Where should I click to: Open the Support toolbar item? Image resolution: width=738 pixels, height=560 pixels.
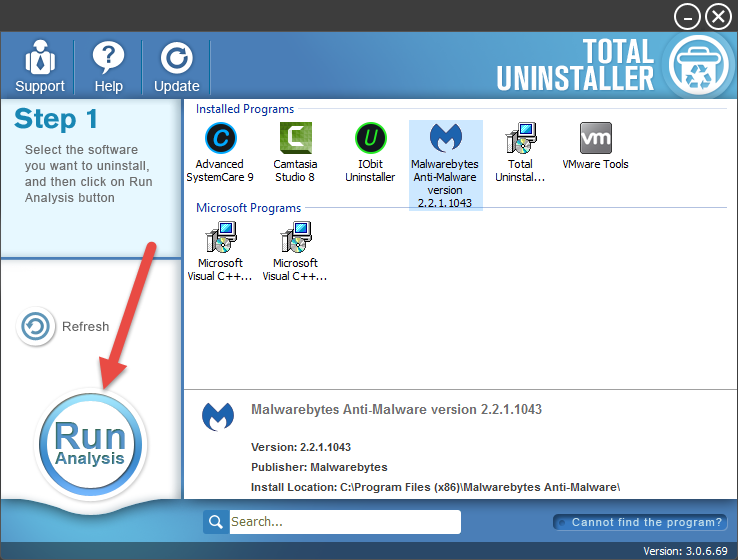(40, 67)
